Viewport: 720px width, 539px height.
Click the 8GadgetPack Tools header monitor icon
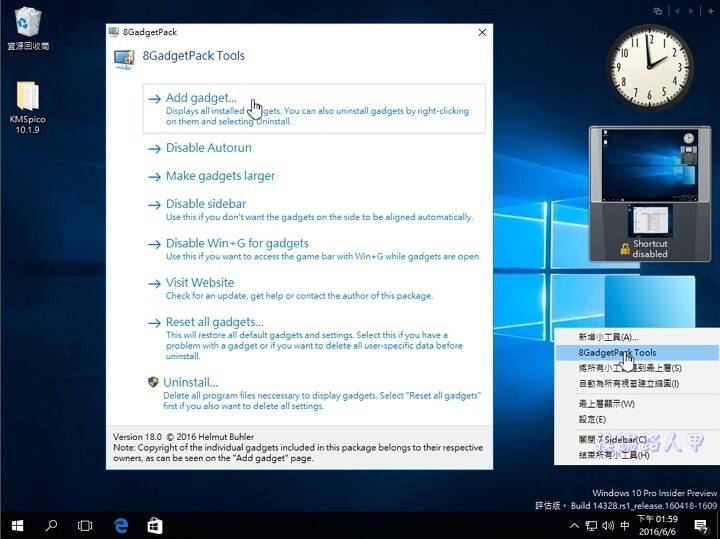pos(124,60)
